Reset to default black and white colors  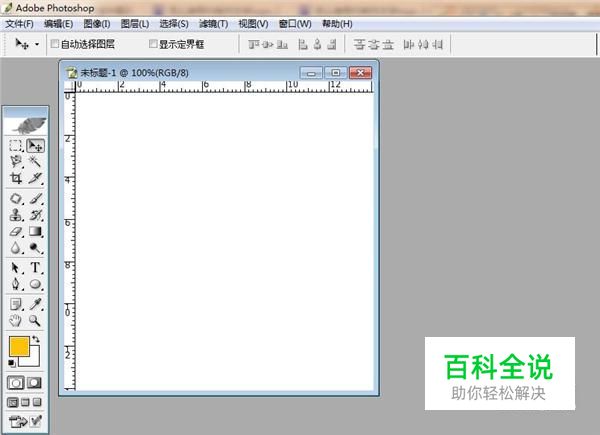pos(12,363)
